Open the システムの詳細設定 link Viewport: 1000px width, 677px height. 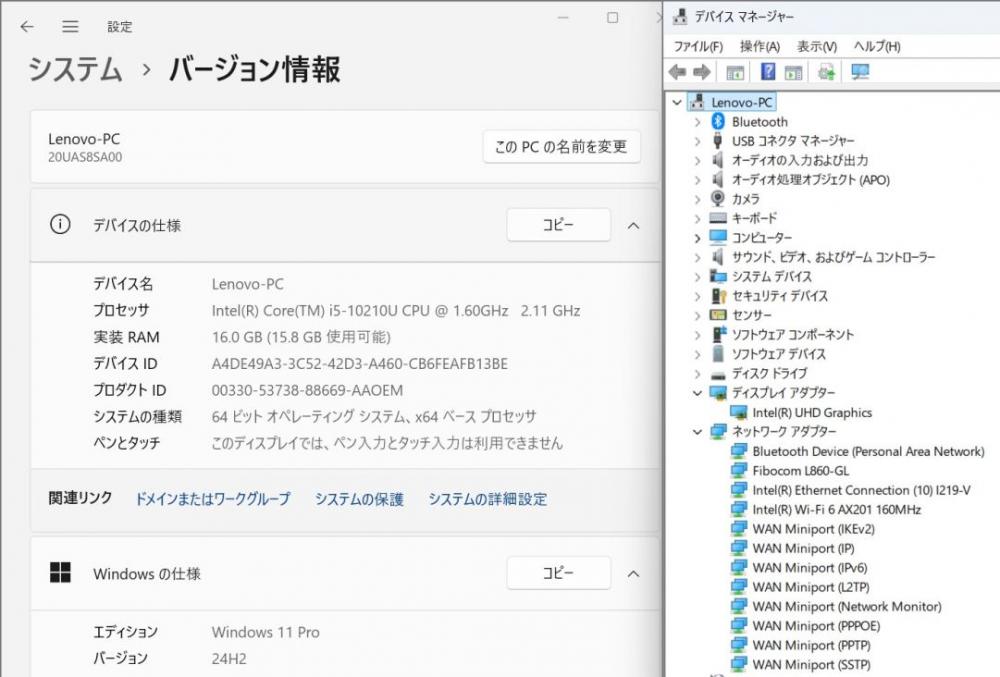pos(488,499)
